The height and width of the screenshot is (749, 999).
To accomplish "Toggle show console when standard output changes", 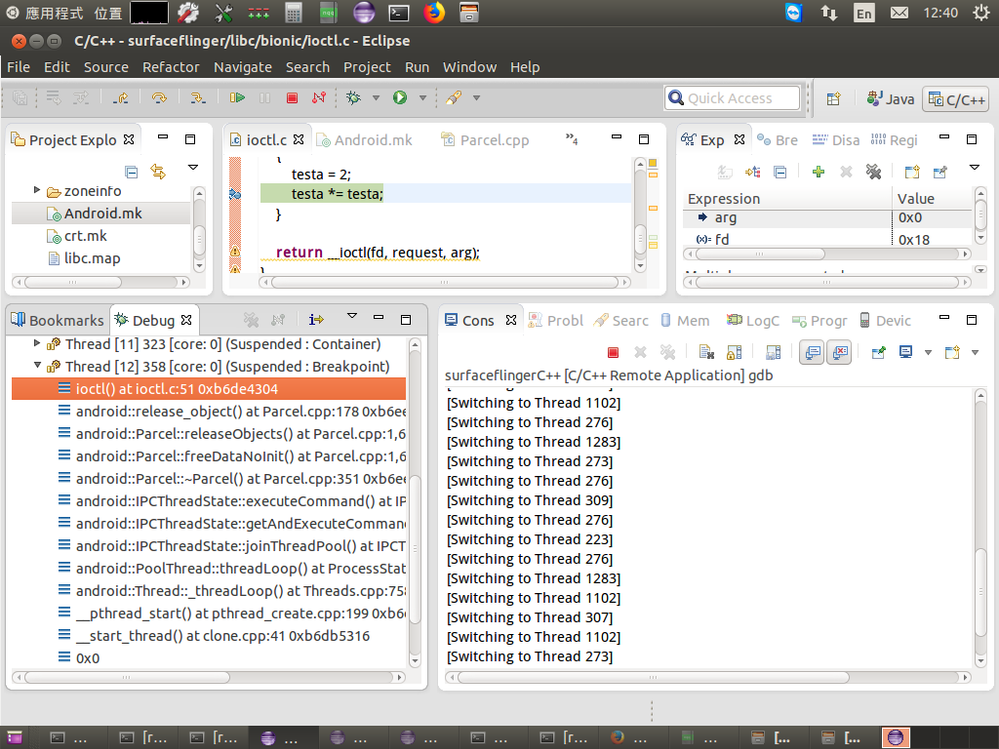I will (812, 352).
